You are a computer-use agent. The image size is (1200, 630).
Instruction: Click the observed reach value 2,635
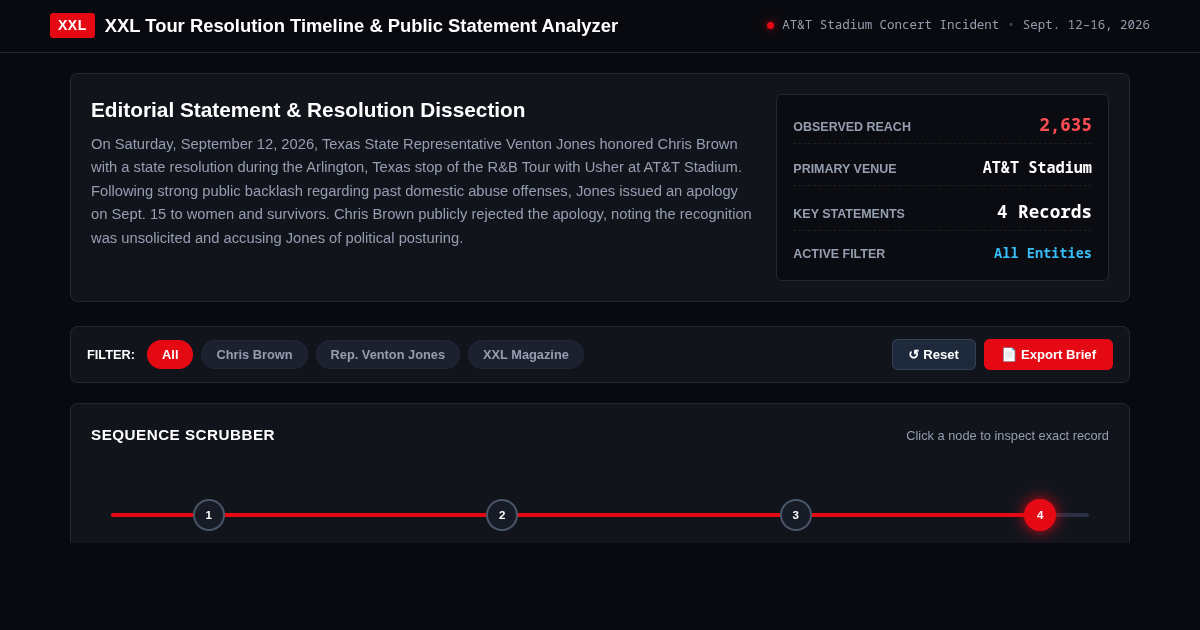pos(1065,125)
